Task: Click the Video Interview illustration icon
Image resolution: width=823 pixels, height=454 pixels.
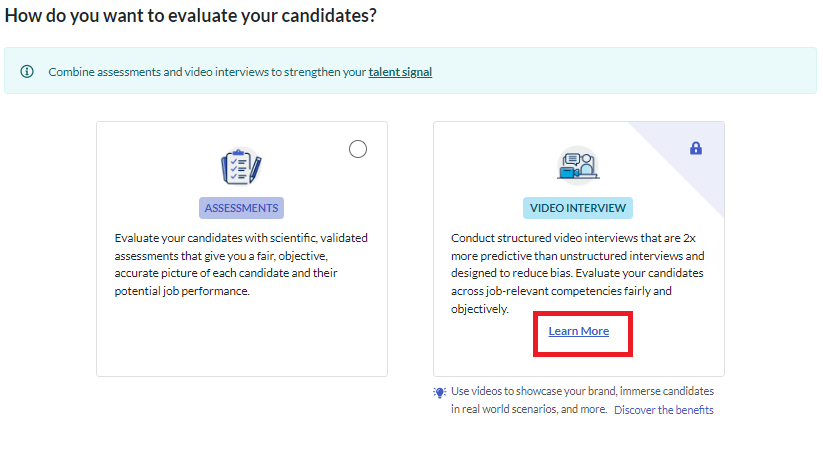Action: pos(578,165)
